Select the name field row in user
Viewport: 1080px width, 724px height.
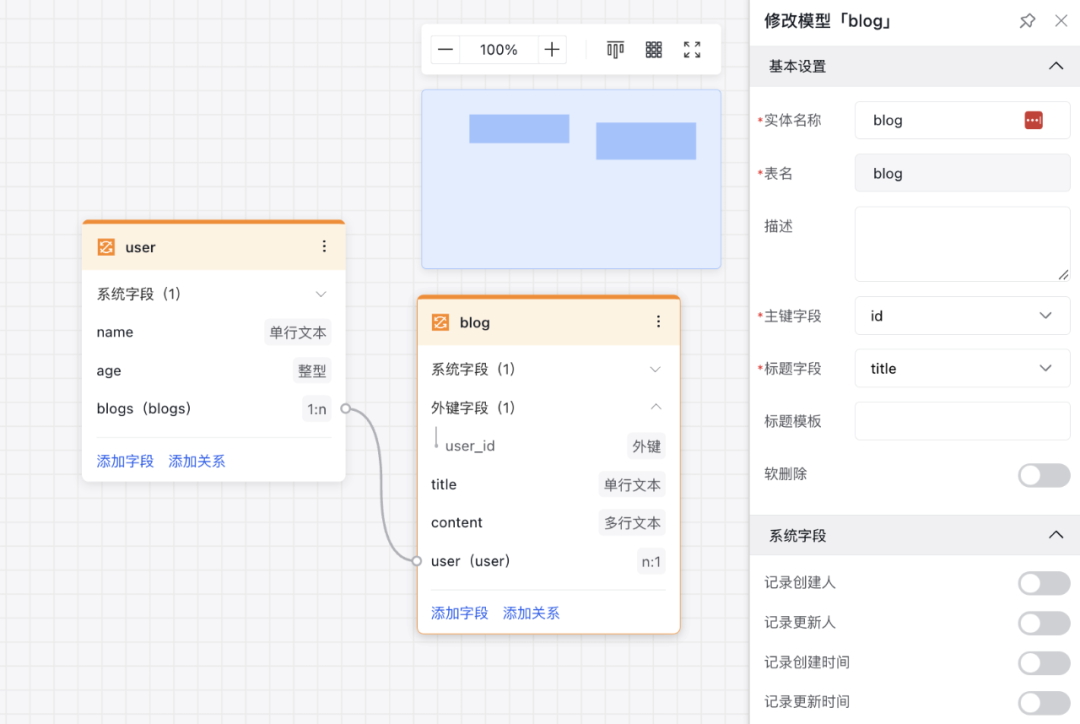click(x=214, y=332)
